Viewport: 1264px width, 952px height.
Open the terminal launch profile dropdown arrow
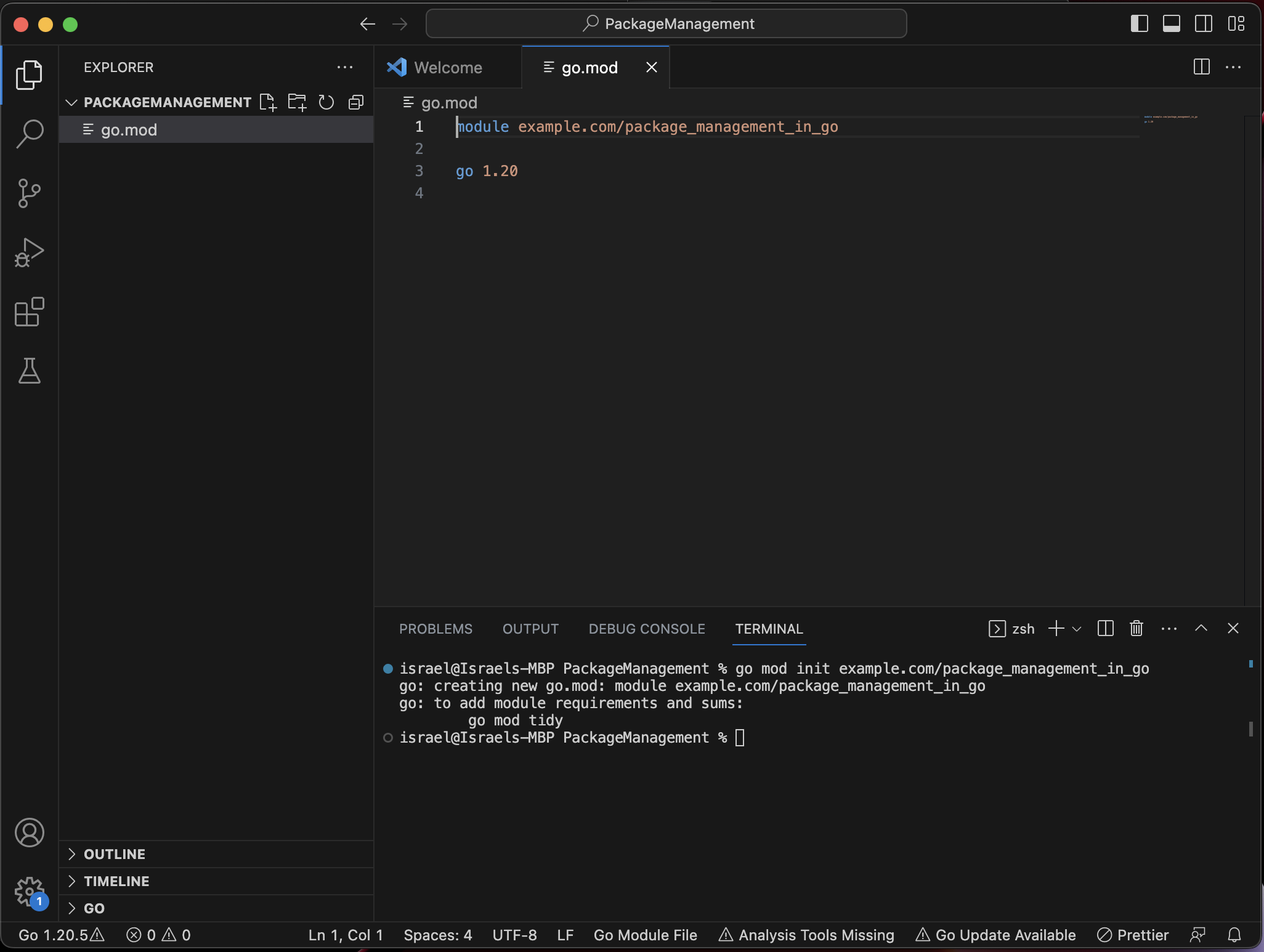tap(1077, 629)
